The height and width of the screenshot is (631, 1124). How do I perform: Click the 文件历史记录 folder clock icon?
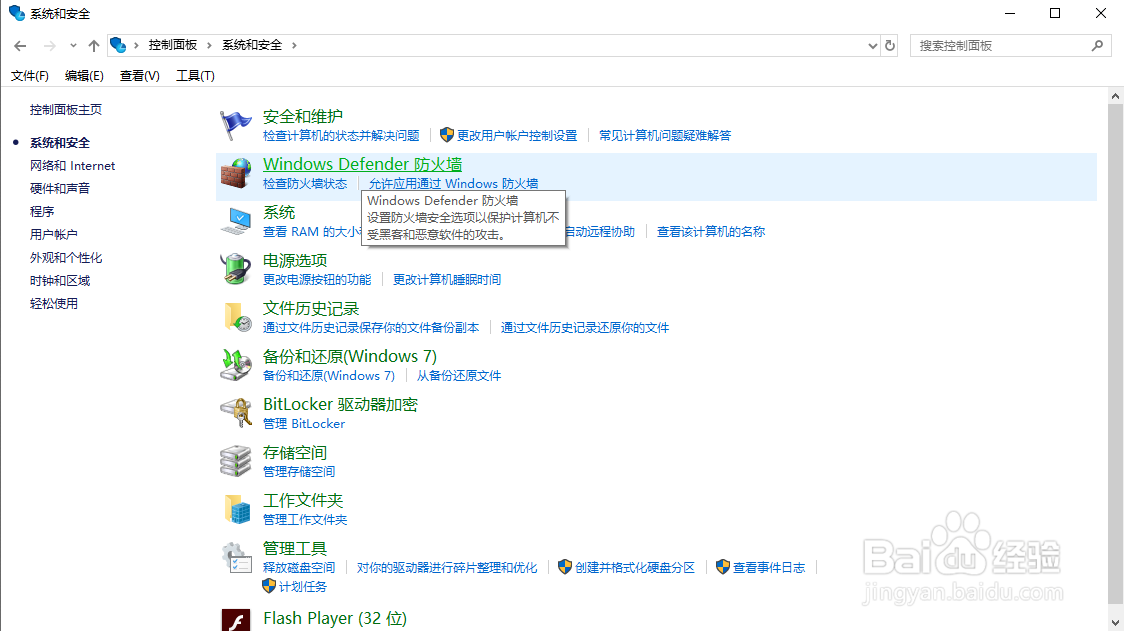click(237, 318)
